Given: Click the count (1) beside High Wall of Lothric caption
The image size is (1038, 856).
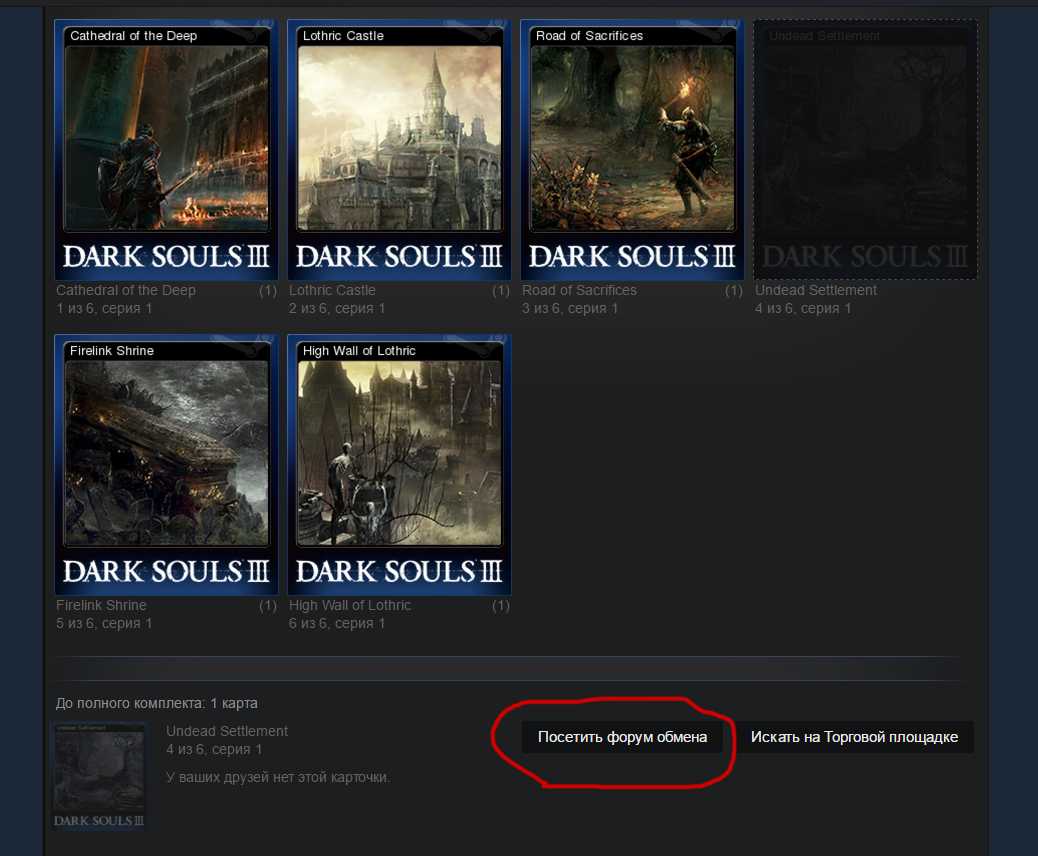Looking at the screenshot, I should (x=501, y=605).
